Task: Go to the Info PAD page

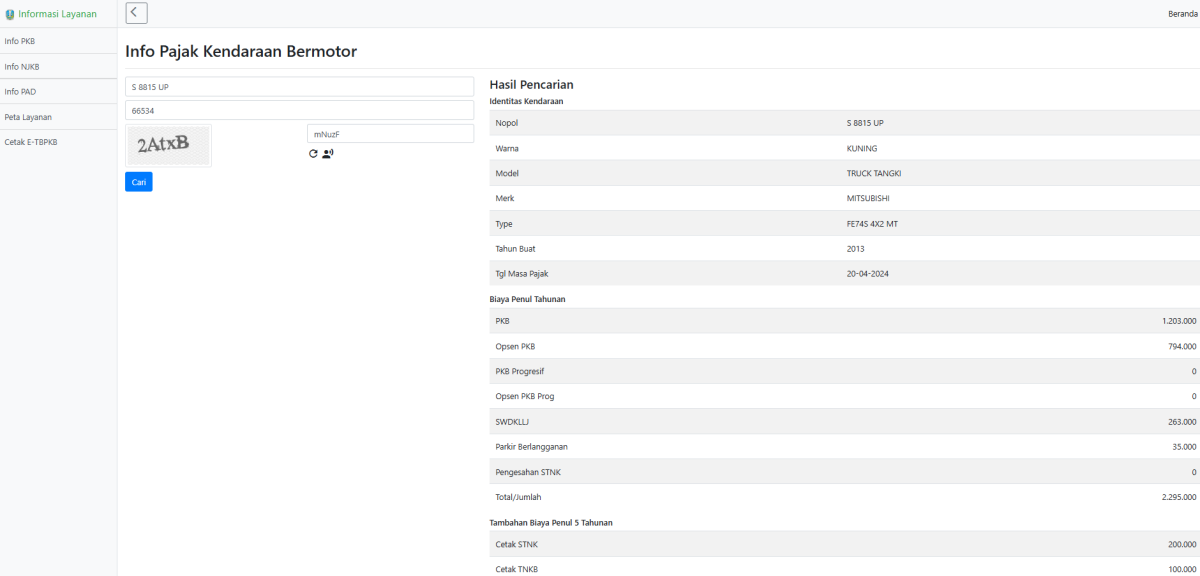Action: point(20,92)
